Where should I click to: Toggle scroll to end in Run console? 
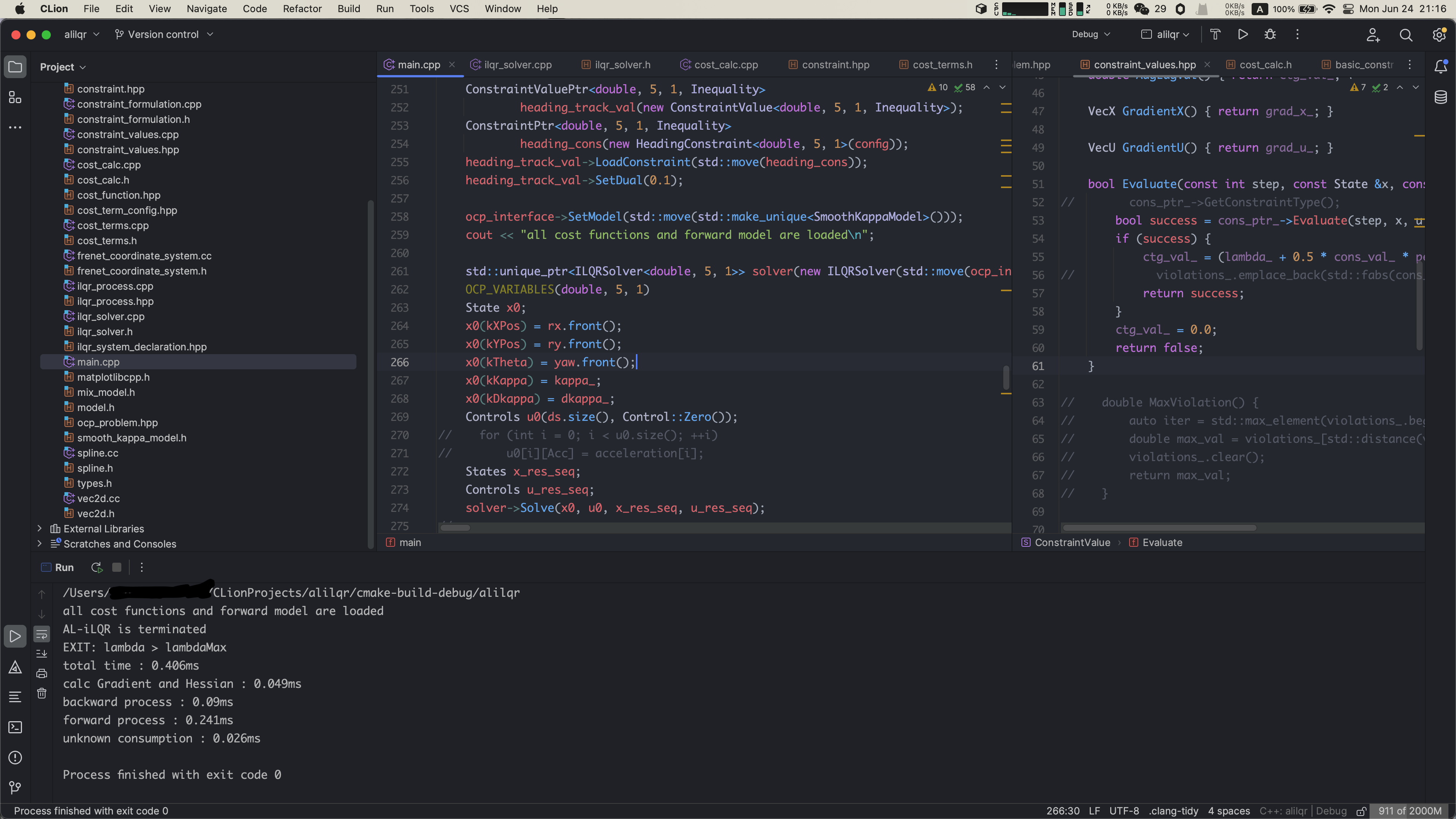[x=42, y=654]
